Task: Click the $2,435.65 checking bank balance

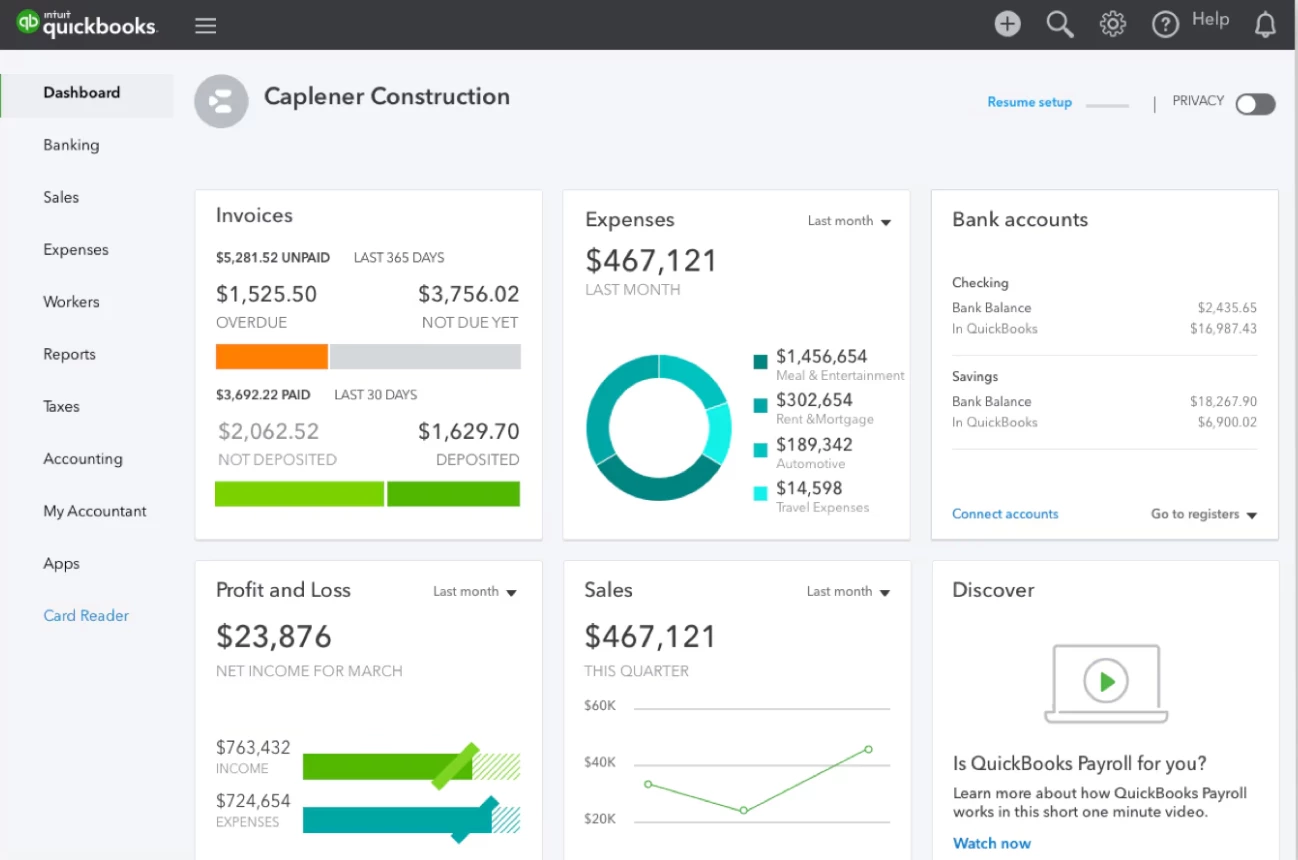Action: (1227, 308)
